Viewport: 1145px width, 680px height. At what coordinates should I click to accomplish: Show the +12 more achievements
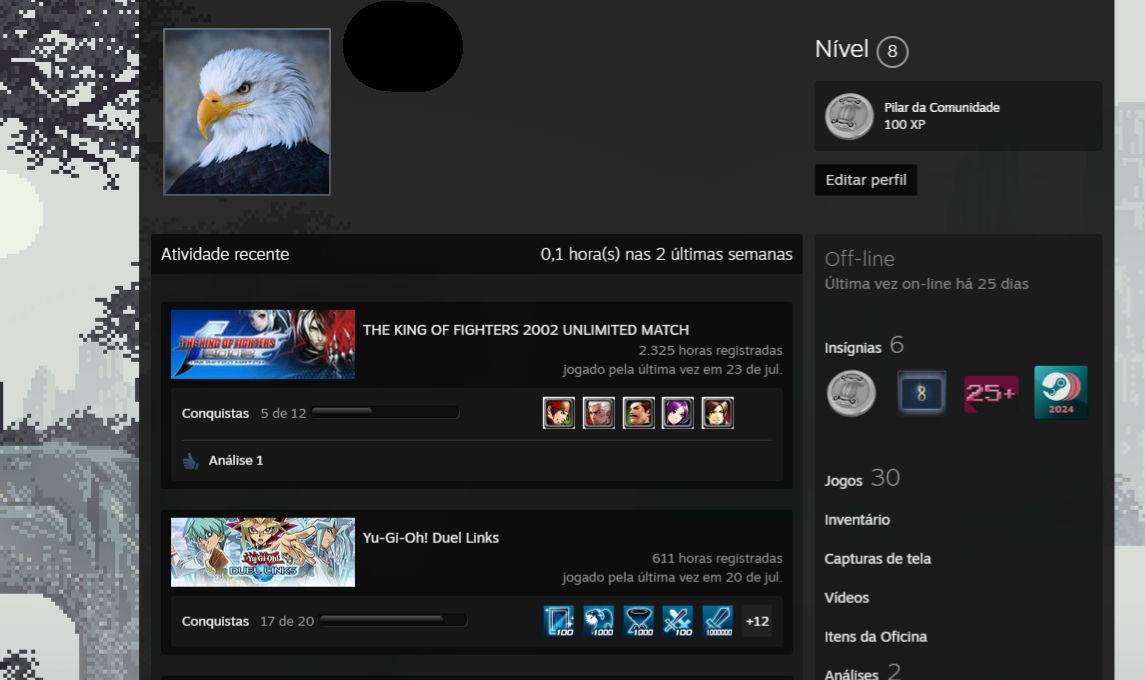coord(757,621)
